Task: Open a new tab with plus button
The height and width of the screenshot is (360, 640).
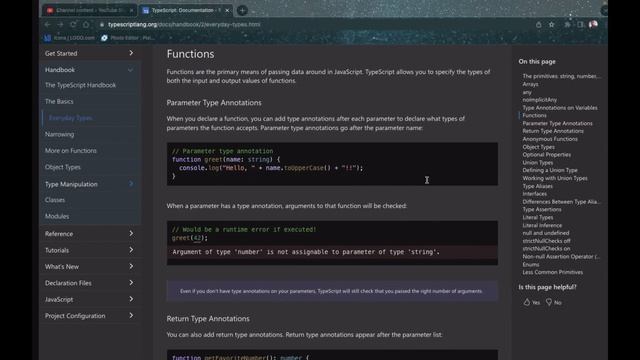Action: click(x=242, y=11)
